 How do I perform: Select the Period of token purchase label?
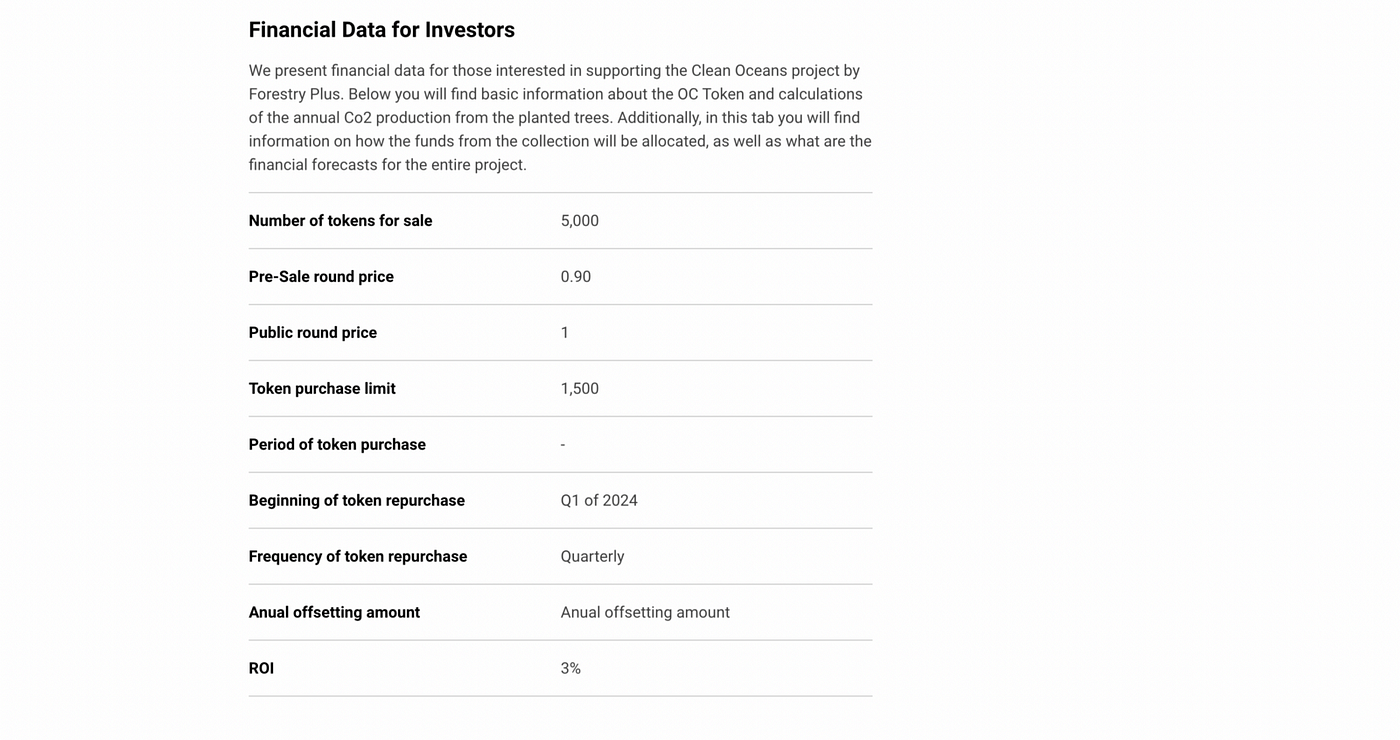tap(337, 445)
